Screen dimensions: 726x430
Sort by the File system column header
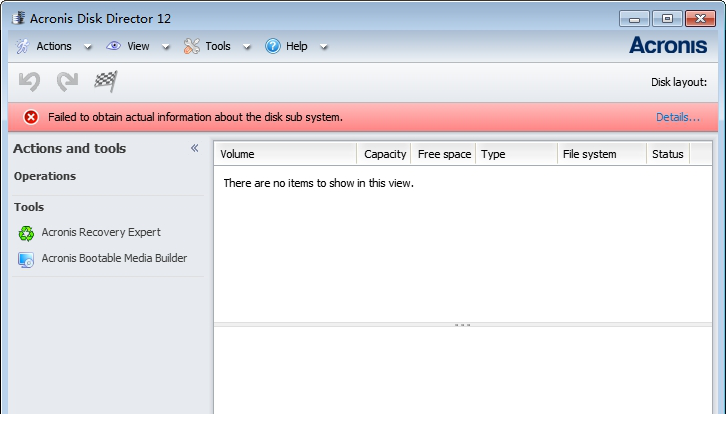click(602, 154)
